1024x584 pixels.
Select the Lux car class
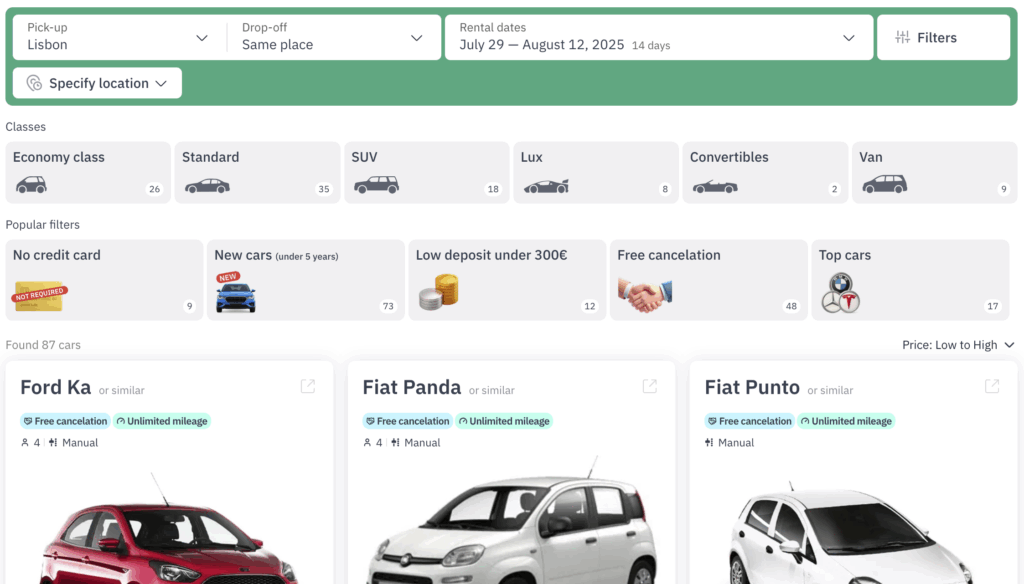596,172
